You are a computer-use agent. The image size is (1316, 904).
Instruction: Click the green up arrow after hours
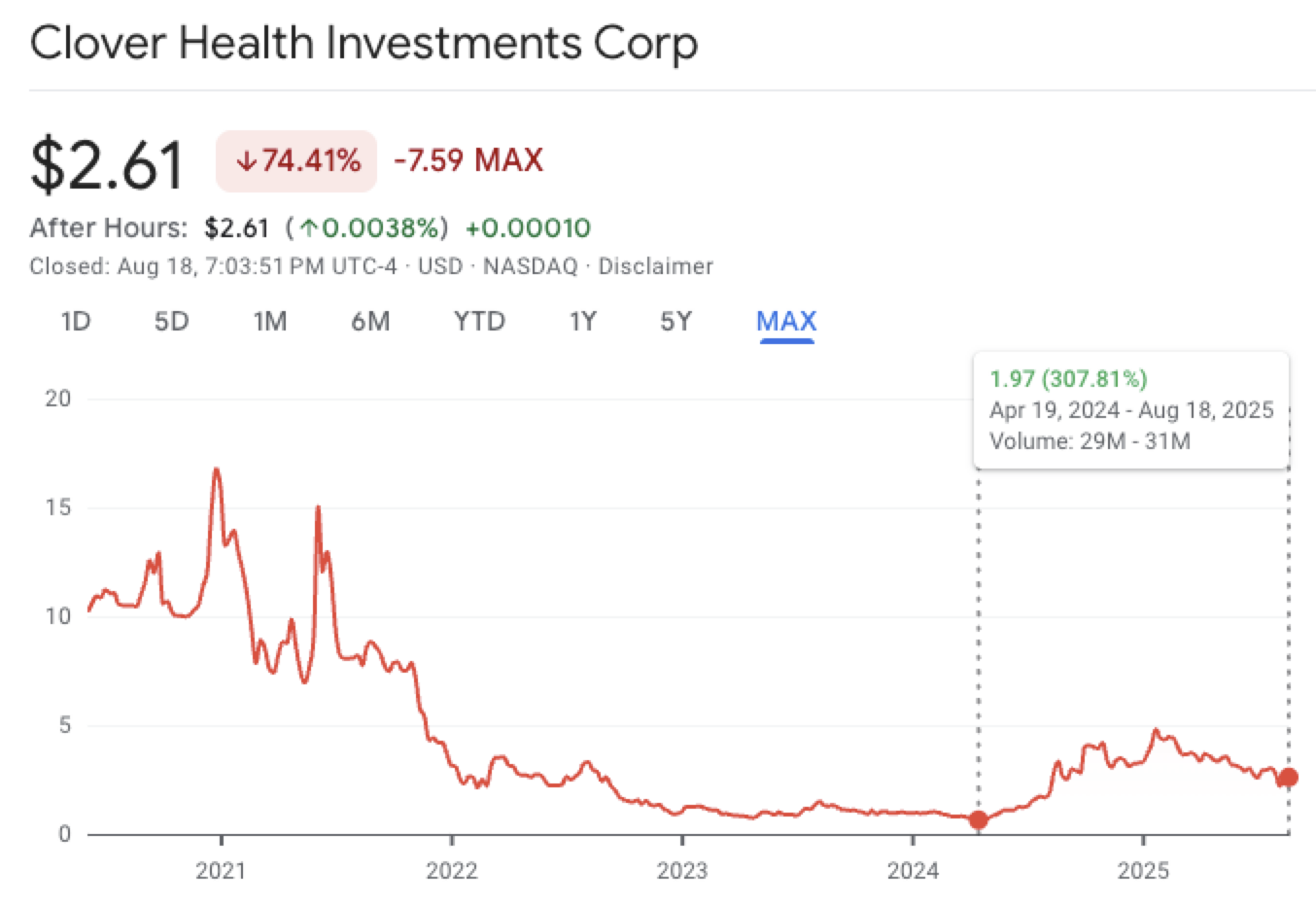point(309,228)
